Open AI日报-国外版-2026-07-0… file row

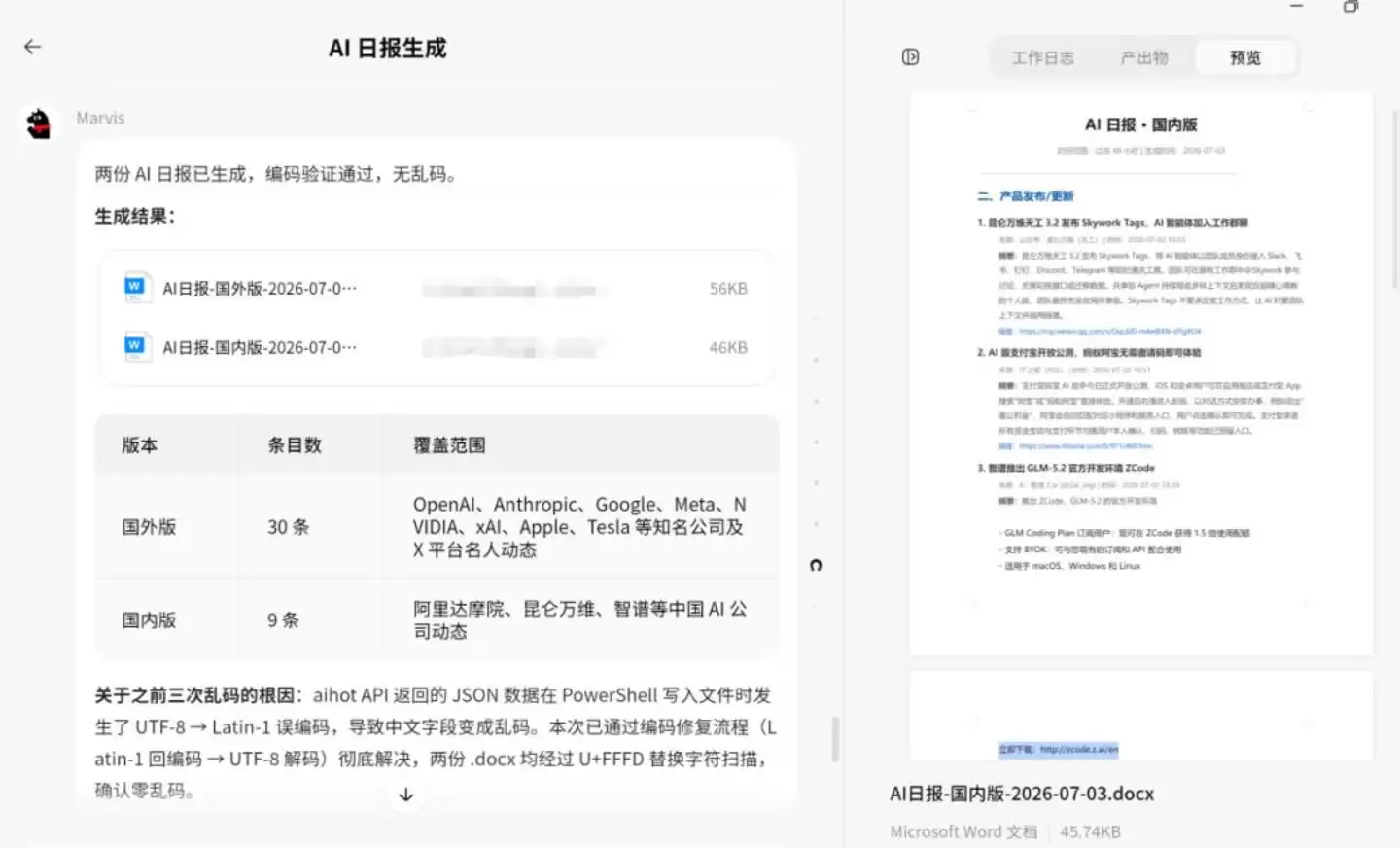point(437,289)
